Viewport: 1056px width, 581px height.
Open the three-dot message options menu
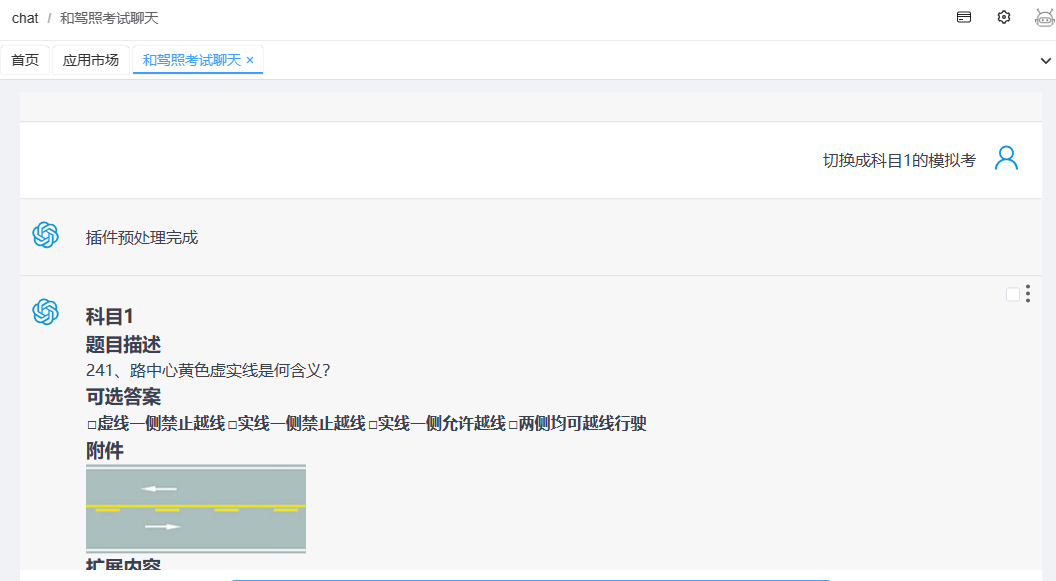(1028, 294)
